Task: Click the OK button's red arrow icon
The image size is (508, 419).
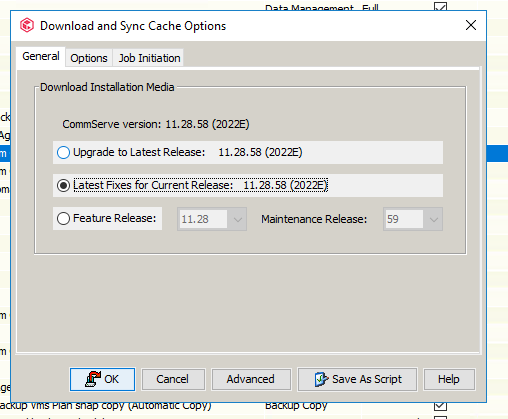Action: [x=93, y=379]
